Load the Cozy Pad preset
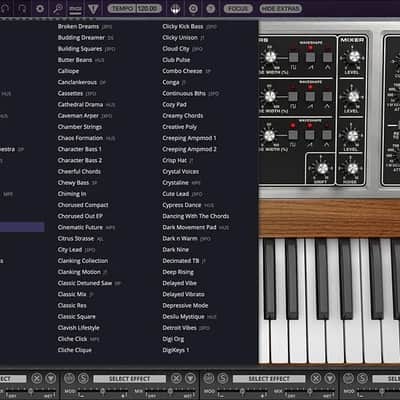 tap(174, 104)
